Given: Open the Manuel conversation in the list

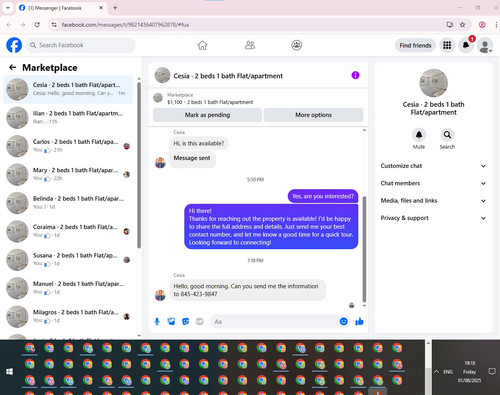Looking at the screenshot, I should [x=68, y=288].
